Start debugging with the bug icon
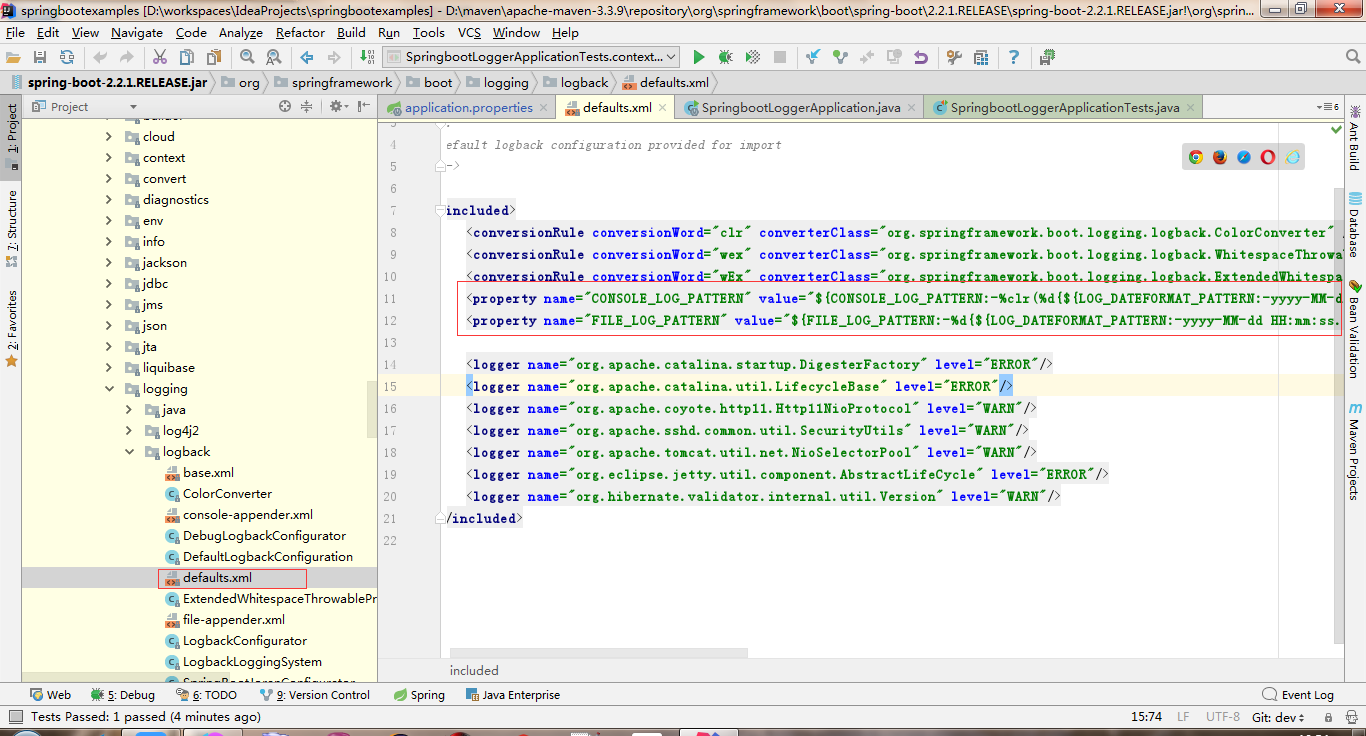The image size is (1366, 736). (725, 57)
